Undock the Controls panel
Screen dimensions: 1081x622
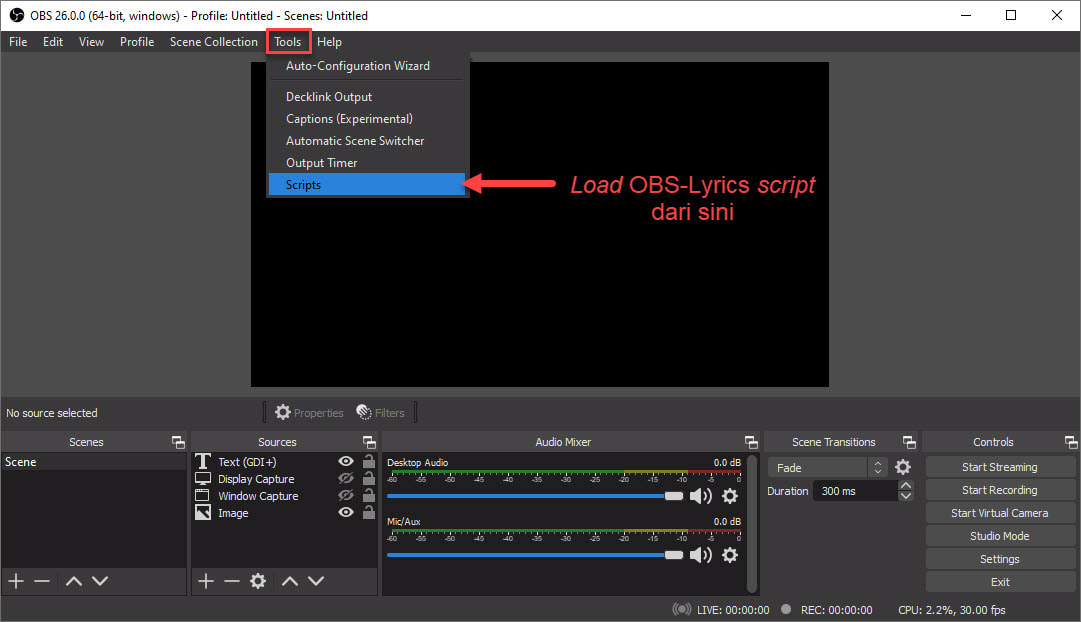(1070, 442)
